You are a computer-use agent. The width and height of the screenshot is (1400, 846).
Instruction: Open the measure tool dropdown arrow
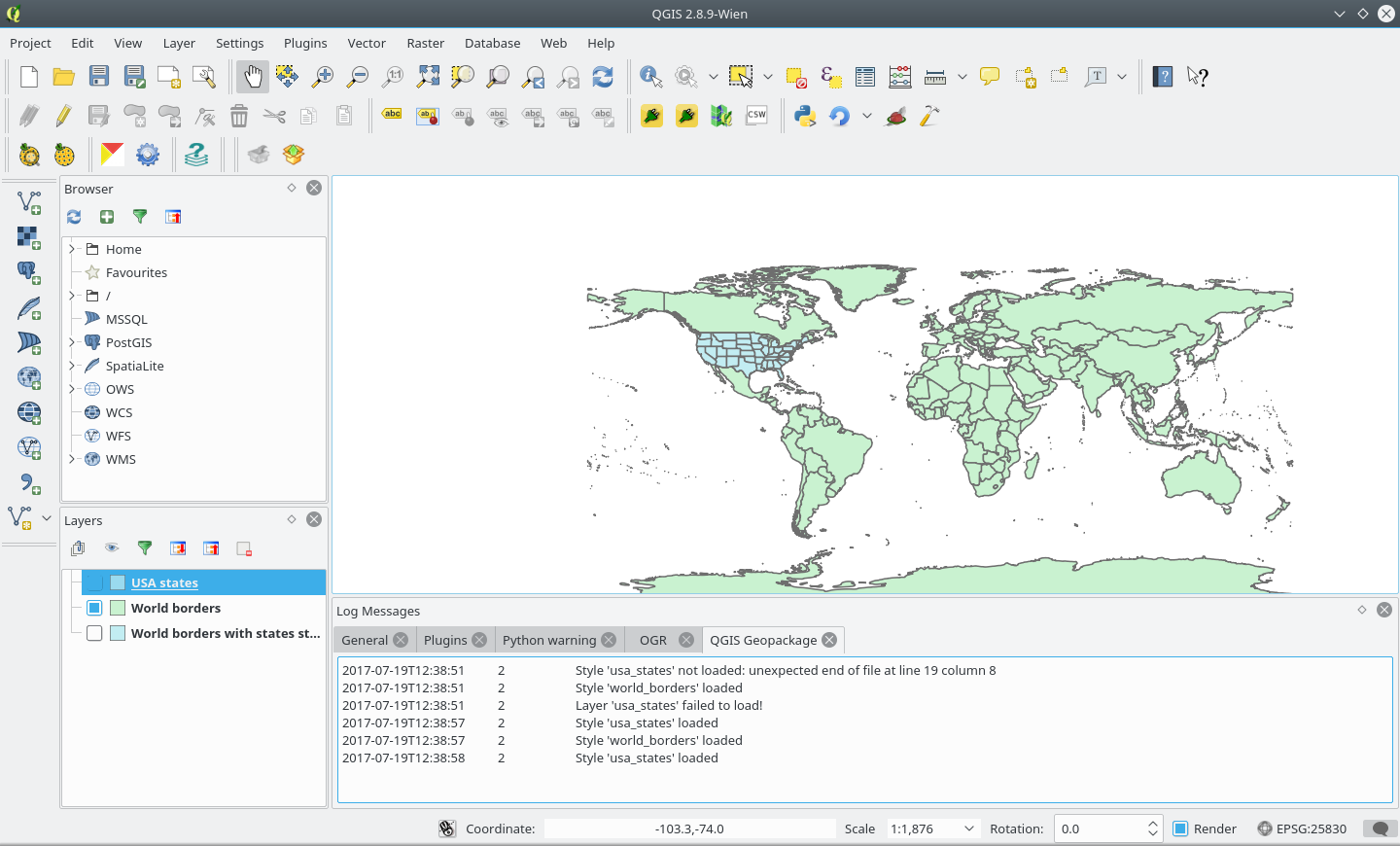click(x=962, y=77)
